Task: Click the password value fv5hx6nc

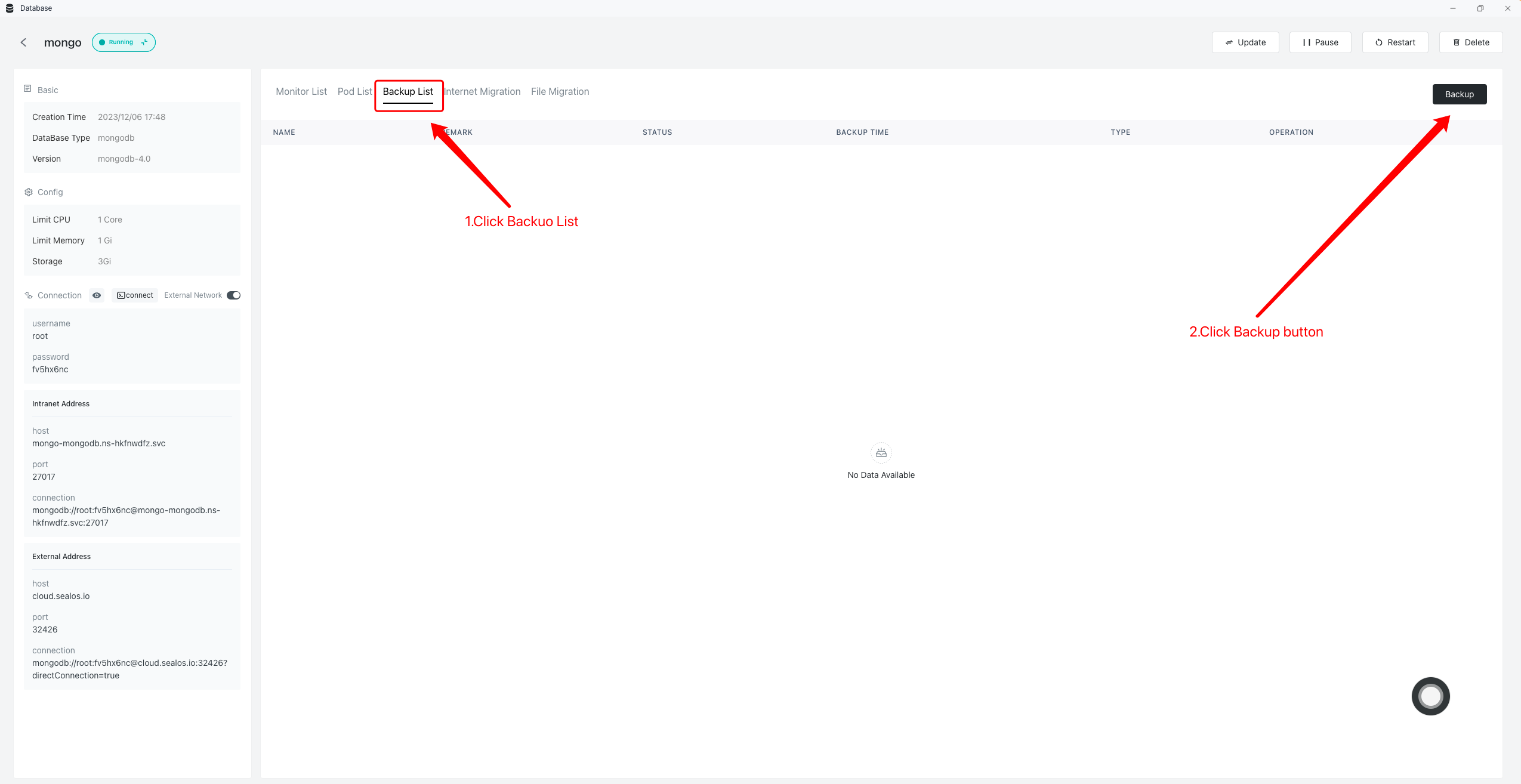Action: point(50,369)
